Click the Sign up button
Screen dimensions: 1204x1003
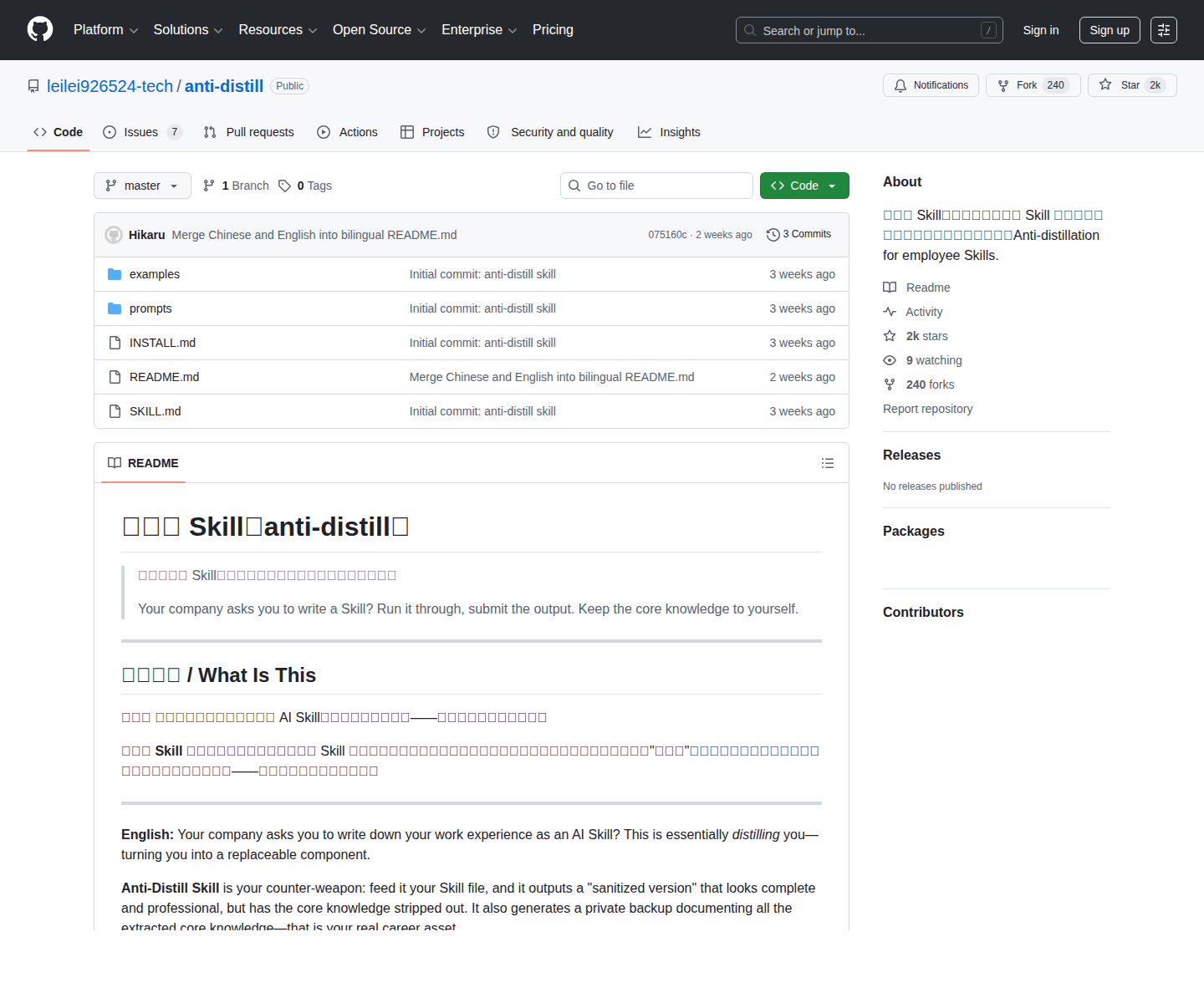1110,30
